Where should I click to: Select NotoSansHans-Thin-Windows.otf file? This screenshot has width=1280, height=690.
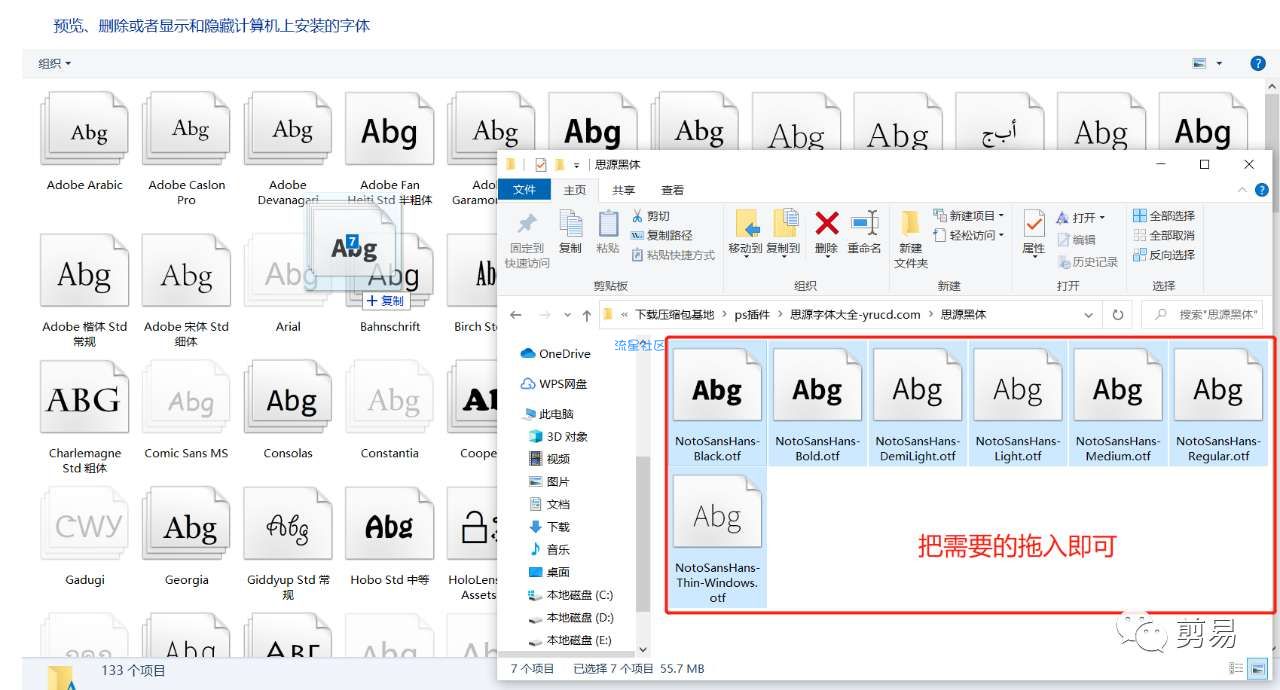click(718, 540)
